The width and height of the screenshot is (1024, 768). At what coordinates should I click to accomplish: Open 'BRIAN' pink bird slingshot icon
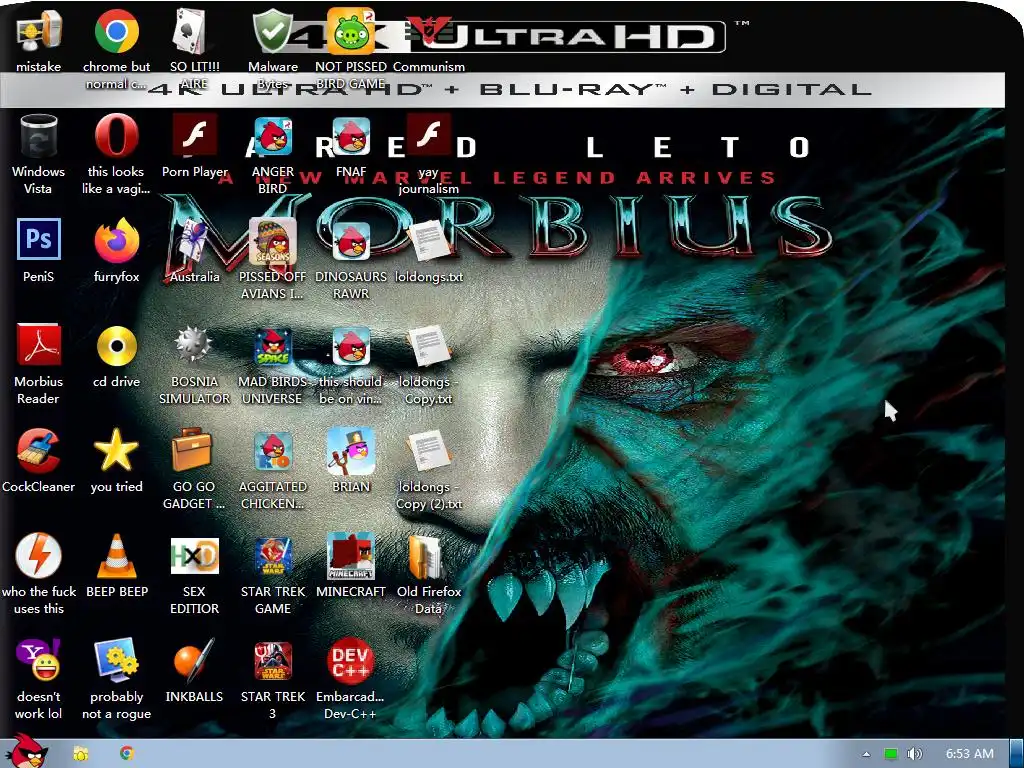(x=351, y=451)
